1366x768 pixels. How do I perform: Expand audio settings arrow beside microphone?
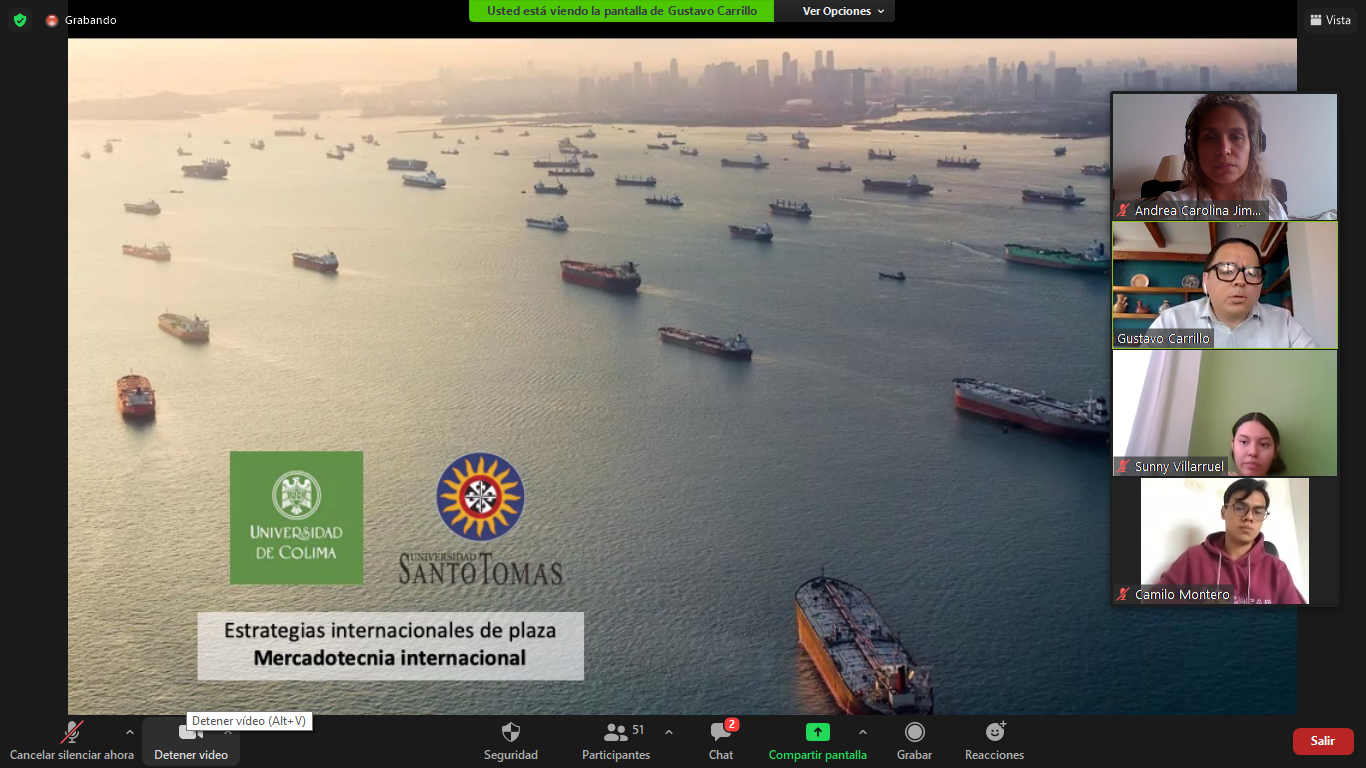point(129,732)
